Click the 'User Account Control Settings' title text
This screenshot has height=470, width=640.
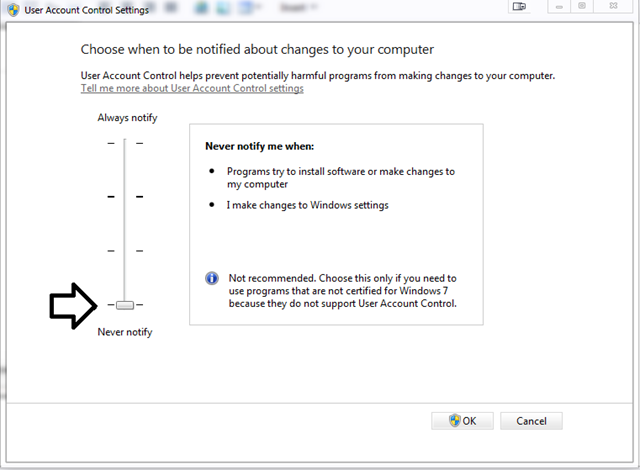[x=87, y=10]
